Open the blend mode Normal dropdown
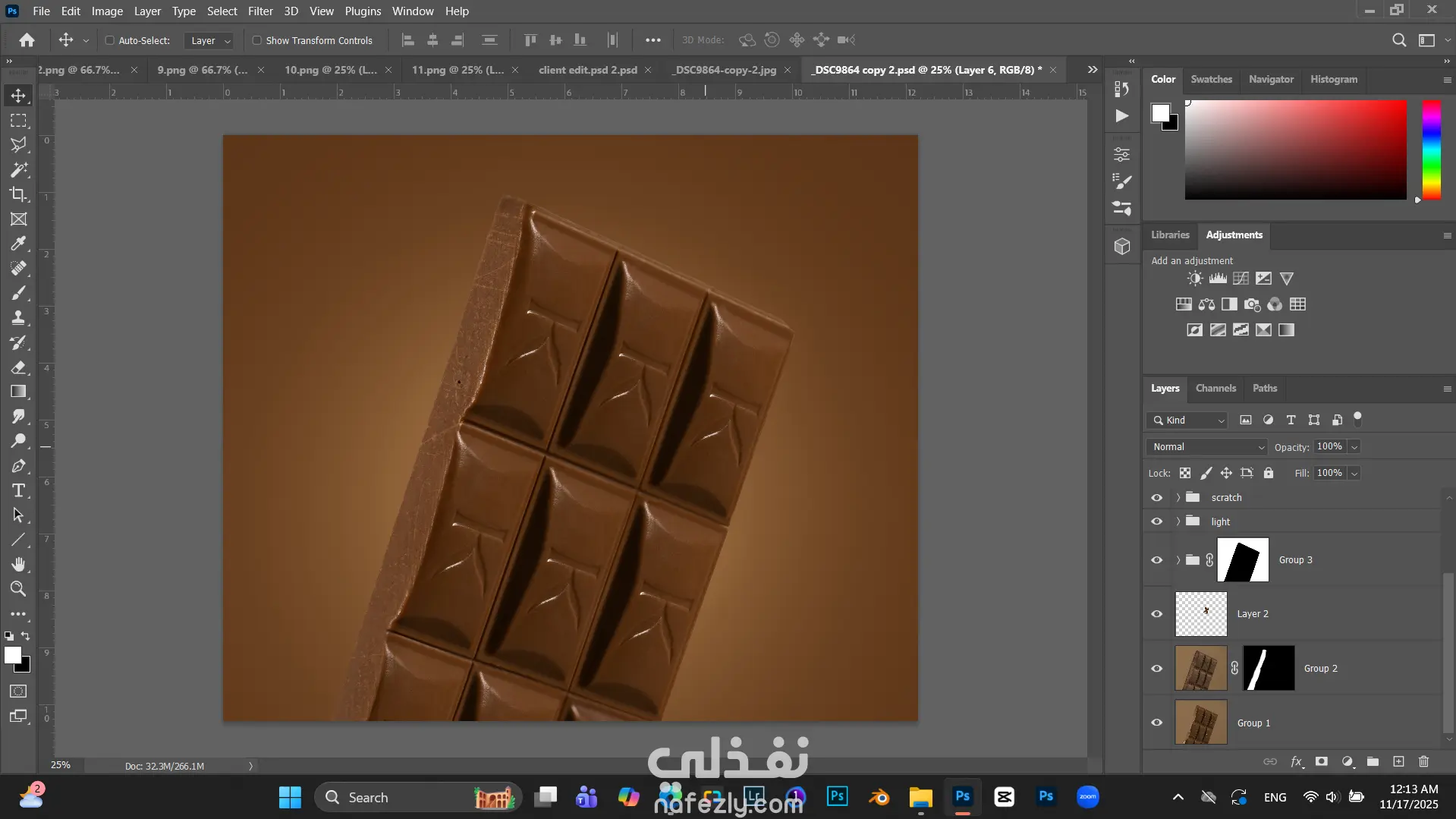This screenshot has height=819, width=1456. coord(1207,447)
